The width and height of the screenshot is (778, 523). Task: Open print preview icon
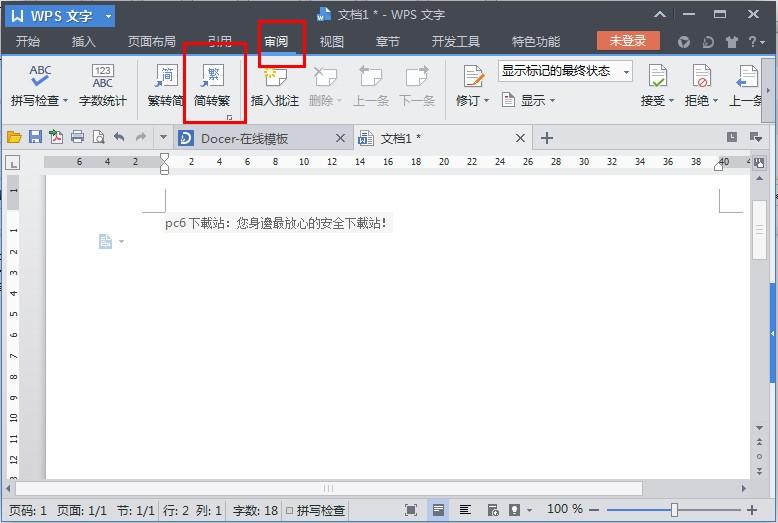tap(98, 137)
